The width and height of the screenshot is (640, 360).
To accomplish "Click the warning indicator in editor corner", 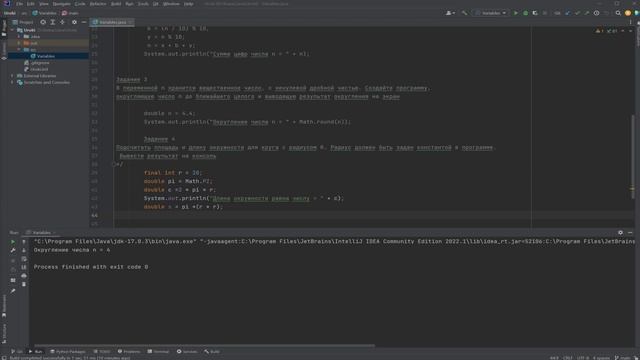I will (599, 31).
